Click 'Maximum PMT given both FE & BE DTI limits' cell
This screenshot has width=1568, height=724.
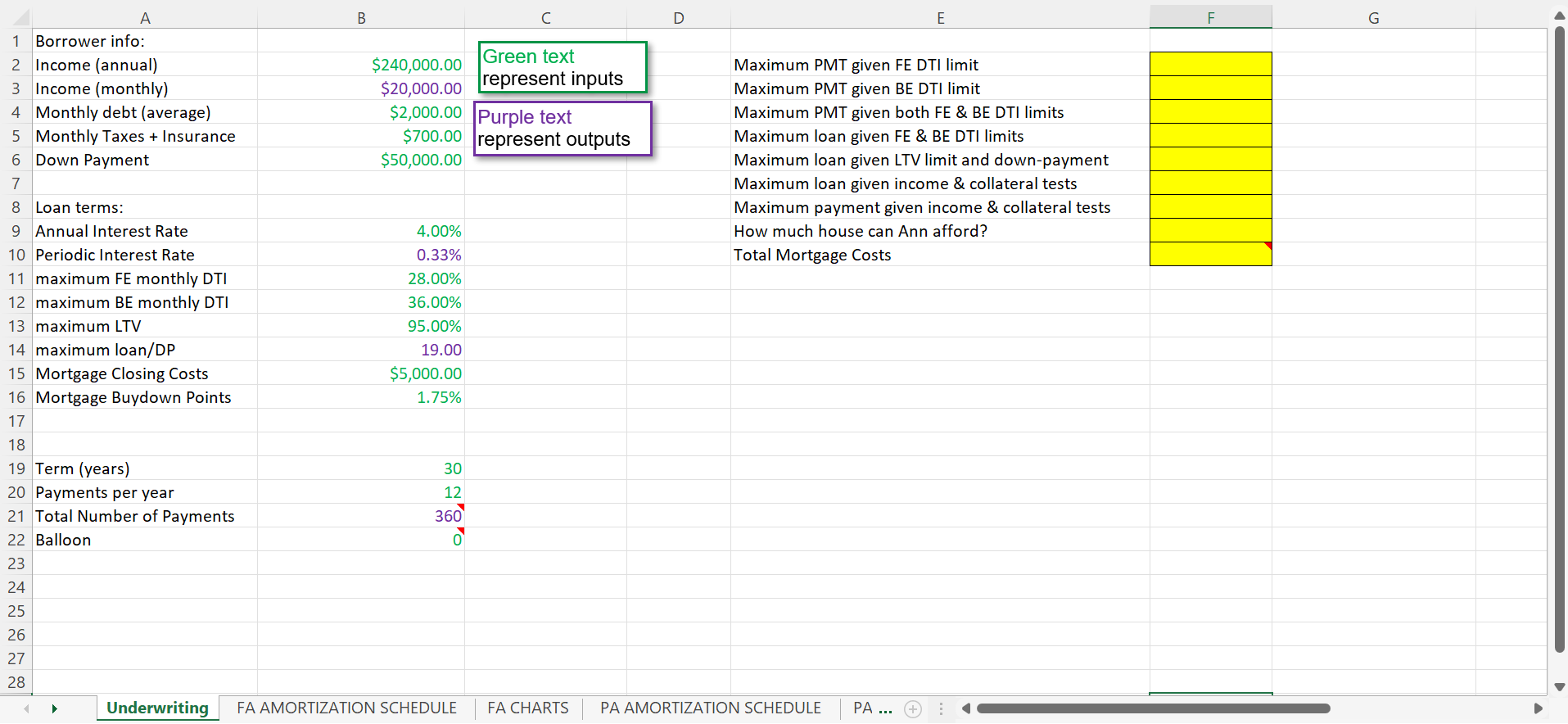pos(941,112)
